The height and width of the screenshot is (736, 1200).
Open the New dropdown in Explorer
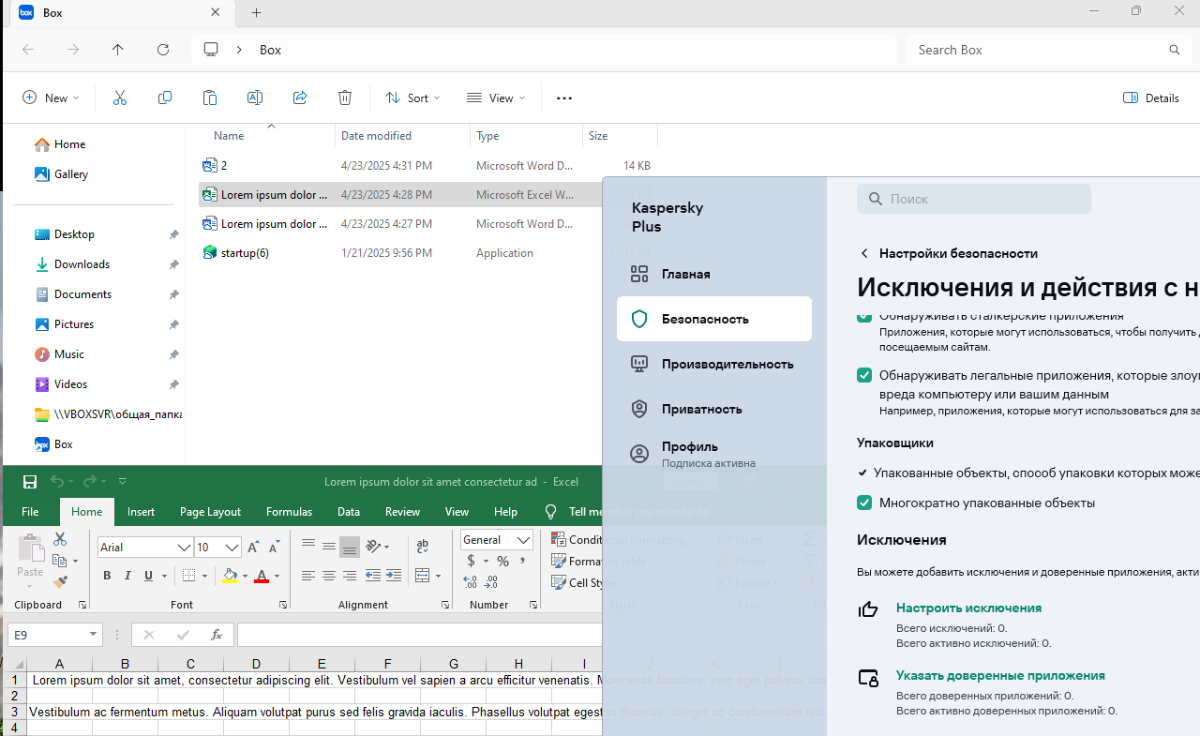pos(51,98)
